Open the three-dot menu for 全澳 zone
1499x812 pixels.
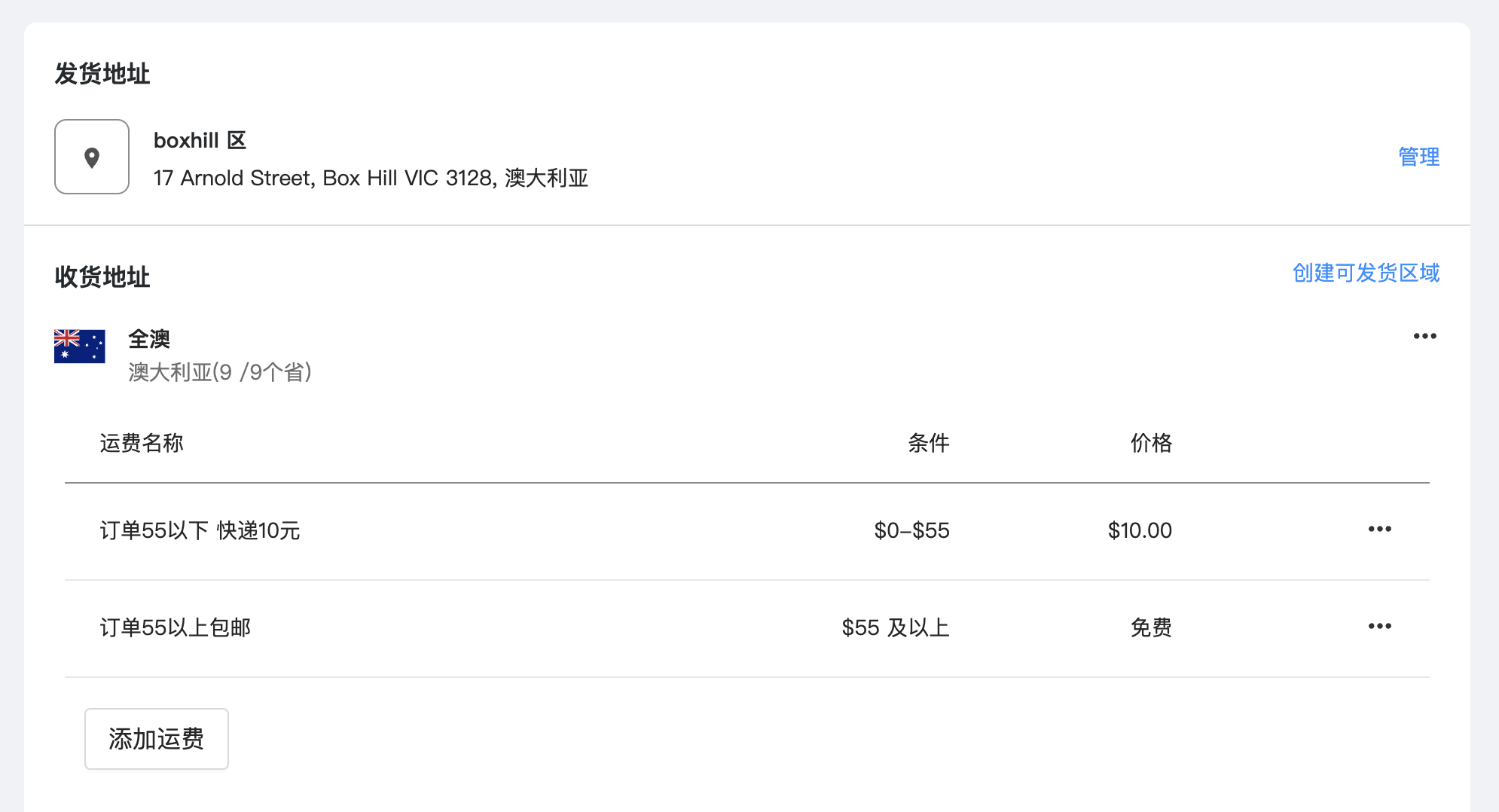[1424, 336]
